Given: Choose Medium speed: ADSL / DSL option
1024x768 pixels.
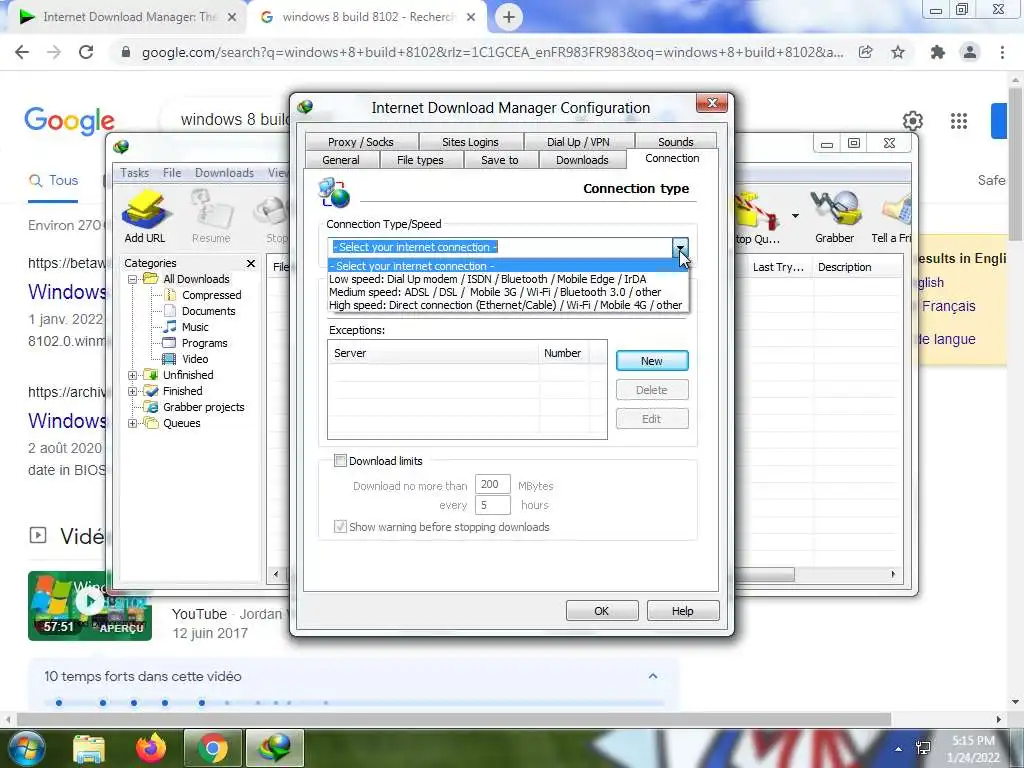Looking at the screenshot, I should [x=507, y=292].
